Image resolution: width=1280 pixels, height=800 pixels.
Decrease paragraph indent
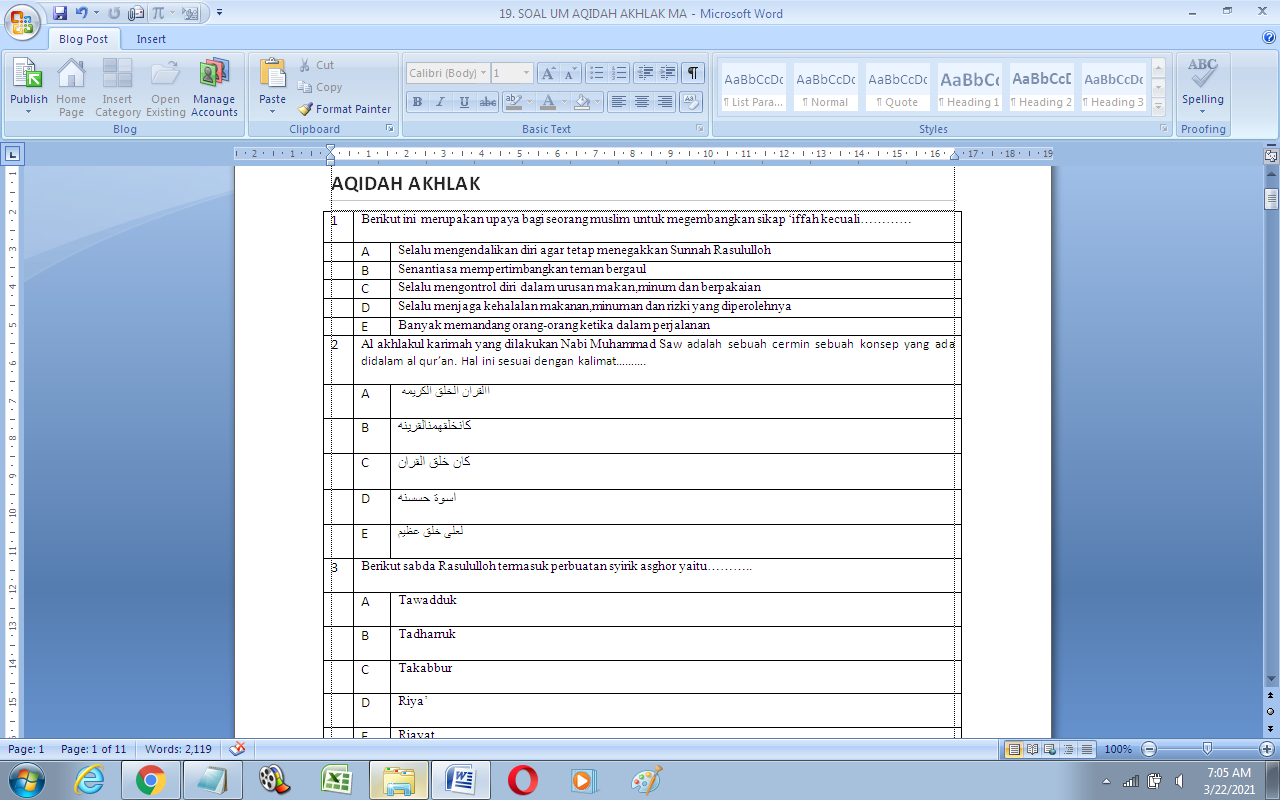coord(645,73)
